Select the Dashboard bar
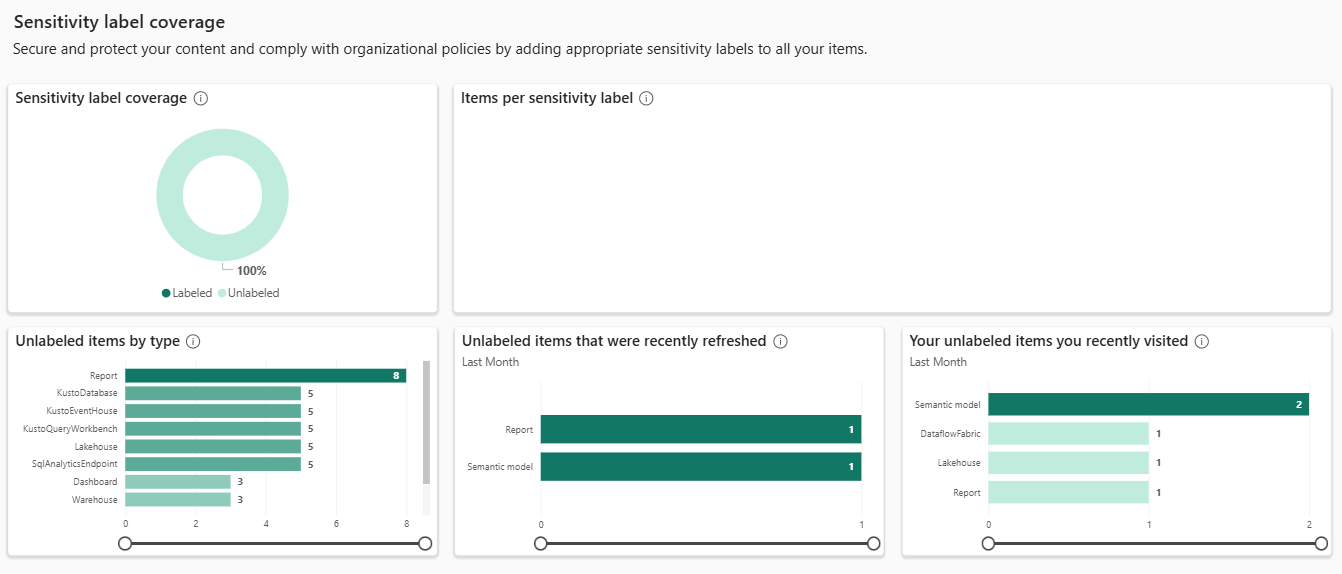1342x574 pixels. tap(177, 482)
